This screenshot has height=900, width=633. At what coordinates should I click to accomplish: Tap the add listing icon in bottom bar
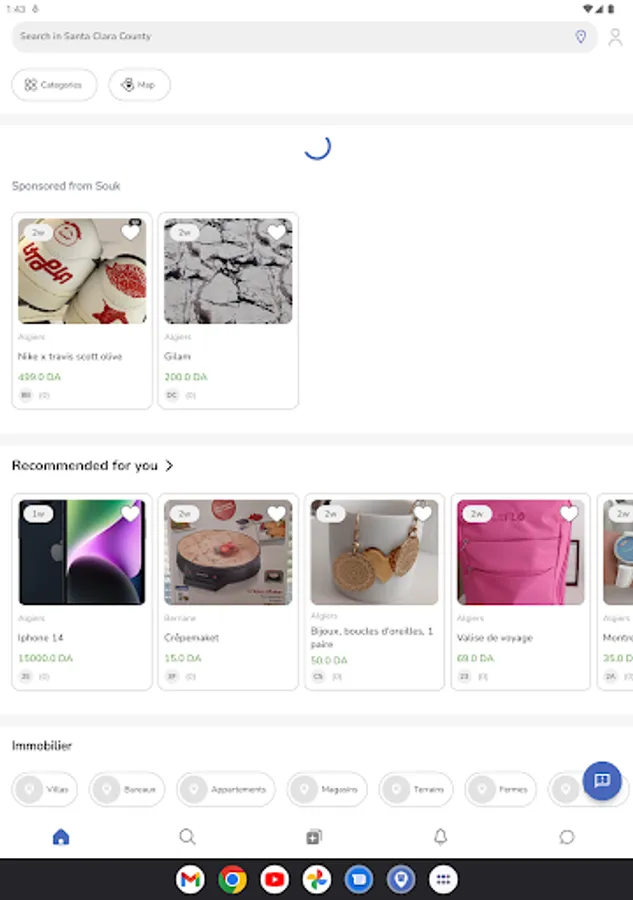(x=314, y=837)
